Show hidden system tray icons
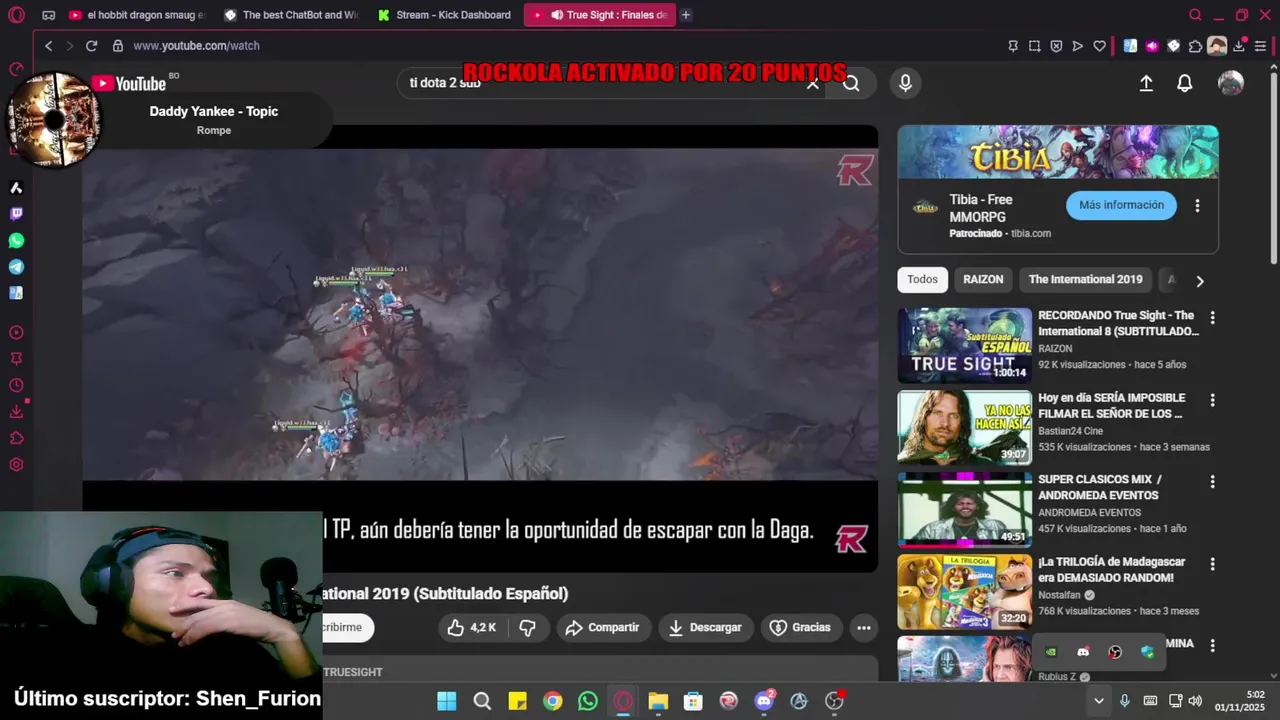Screen dimensions: 1280x720 click(x=1098, y=701)
